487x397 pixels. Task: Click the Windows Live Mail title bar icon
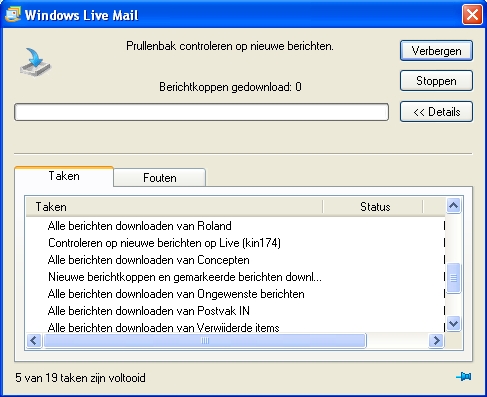coord(13,15)
